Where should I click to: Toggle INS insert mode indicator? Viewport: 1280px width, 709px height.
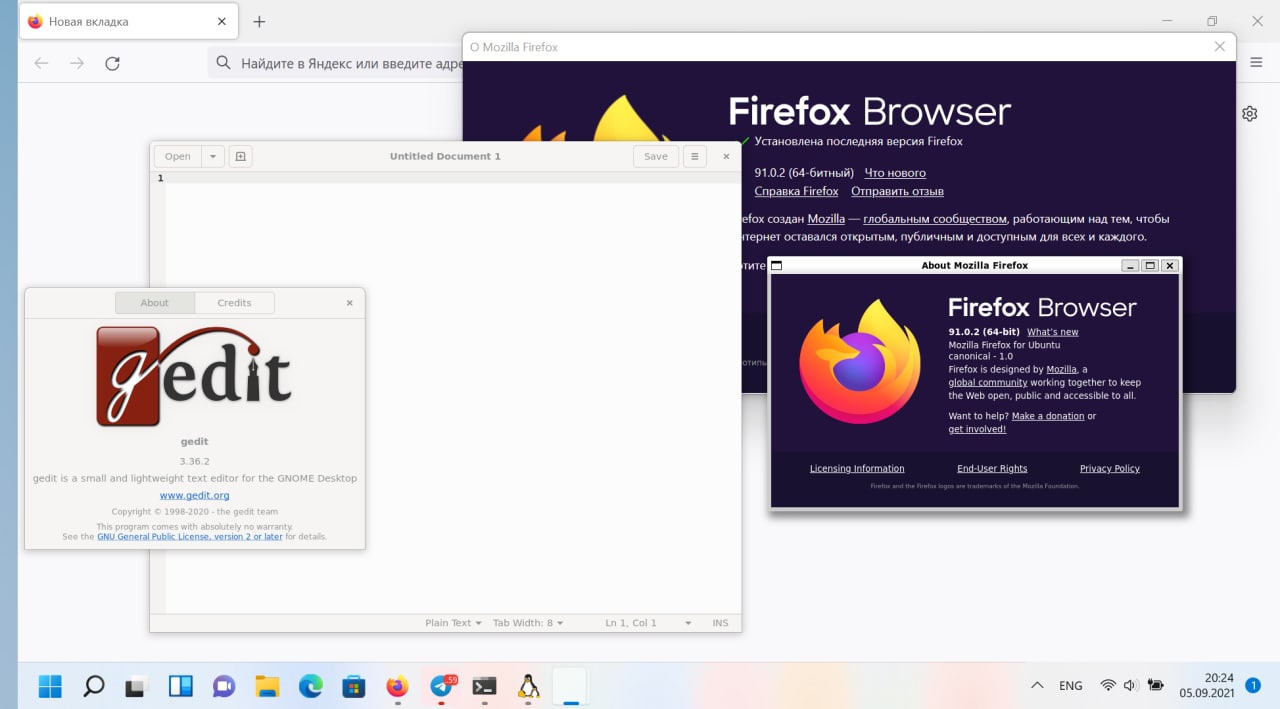pyautogui.click(x=720, y=623)
